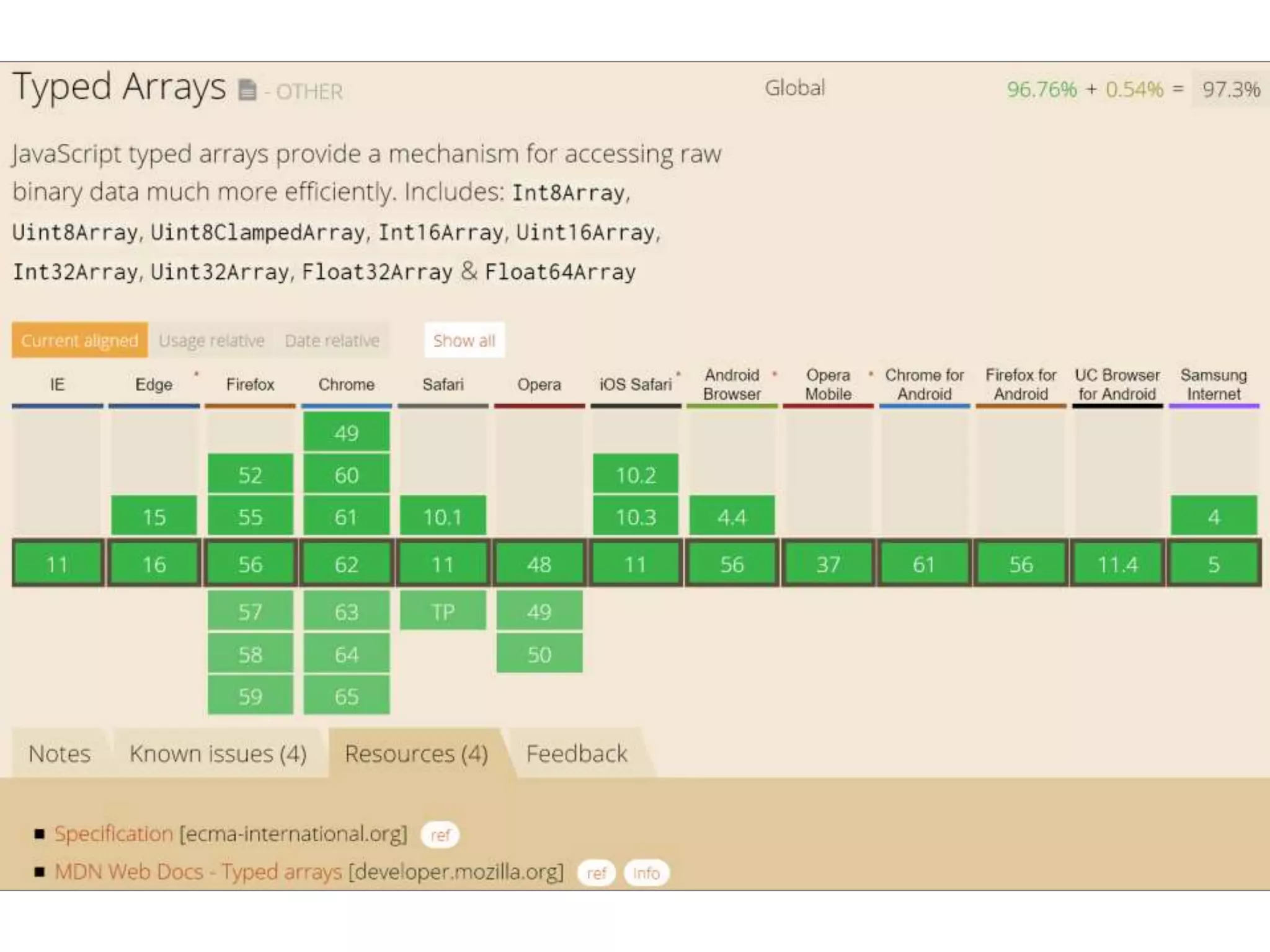The height and width of the screenshot is (952, 1270).
Task: Click the document icon beside Typed Arrays
Action: (247, 90)
